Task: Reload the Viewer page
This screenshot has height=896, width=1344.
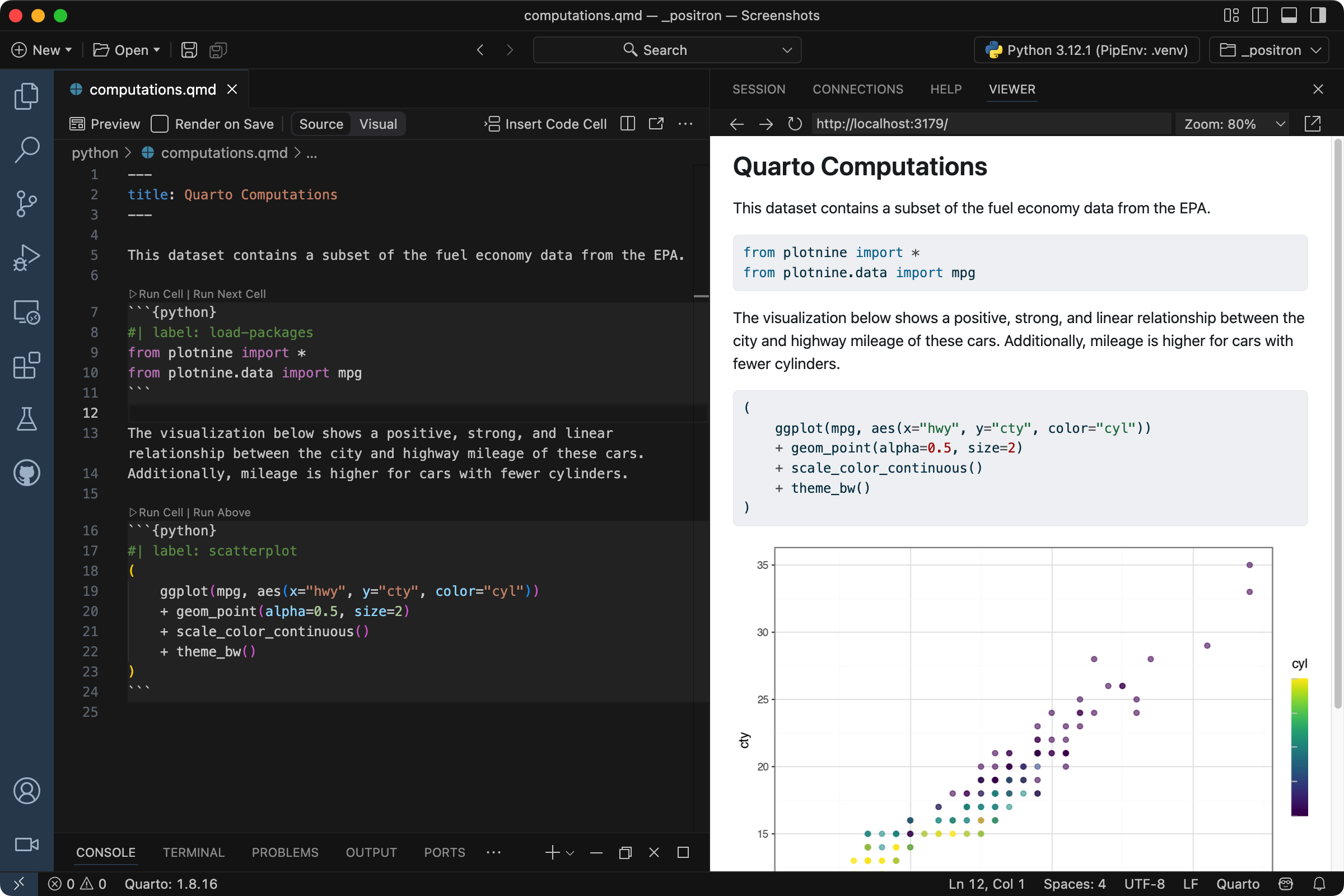Action: [x=794, y=124]
